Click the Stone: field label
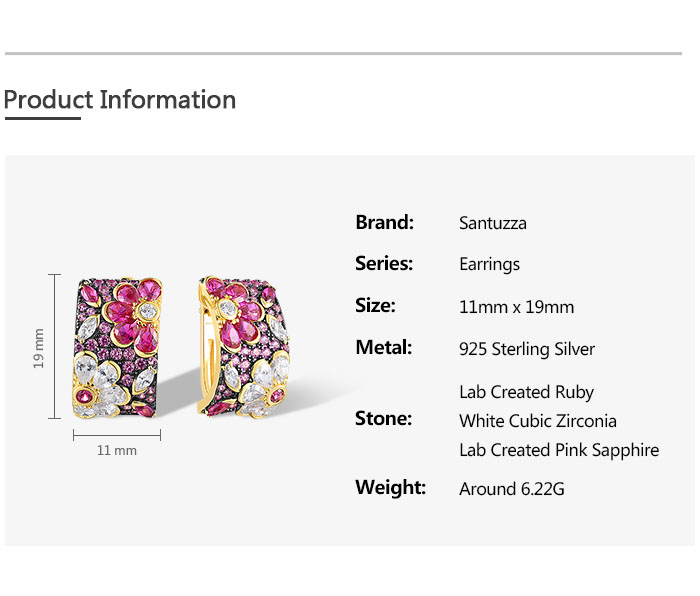Viewport: 700px width, 596px height. (383, 419)
